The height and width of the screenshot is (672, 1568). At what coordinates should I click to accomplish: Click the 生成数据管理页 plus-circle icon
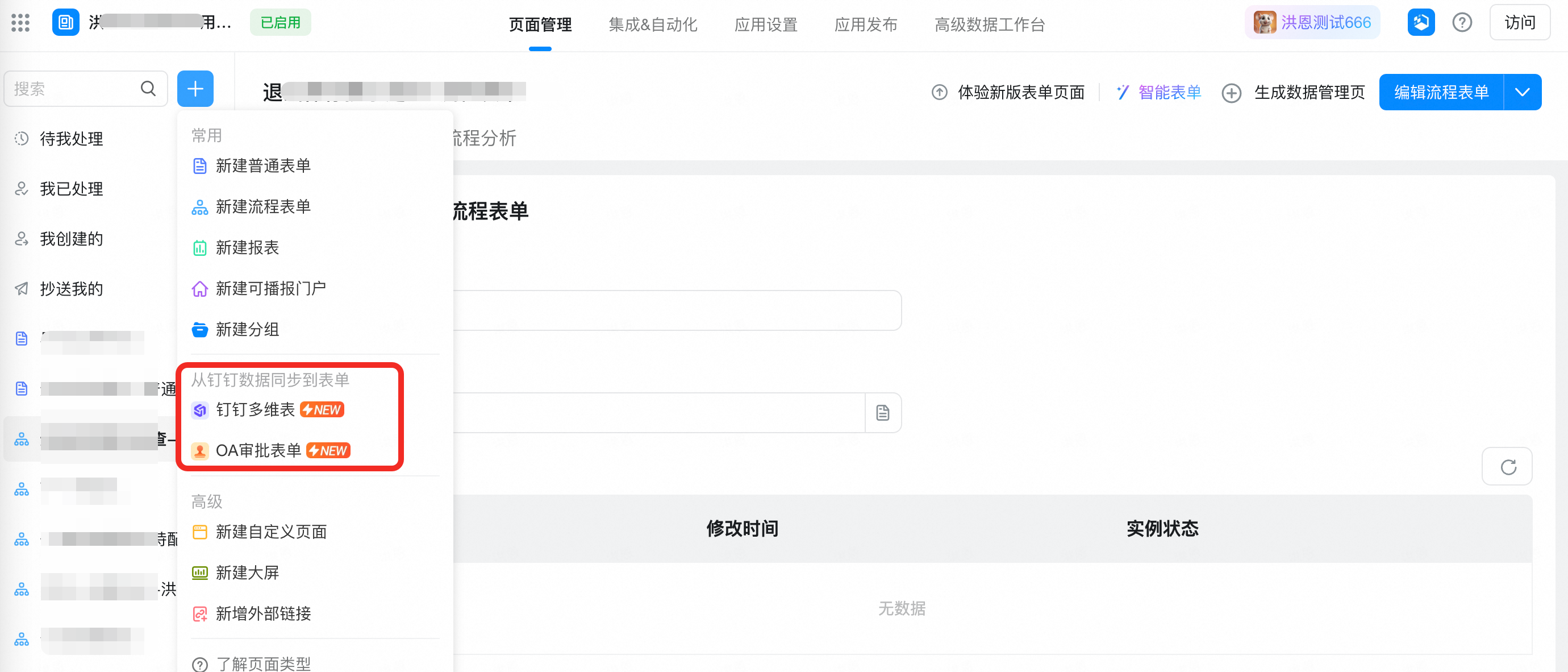pos(1232,93)
